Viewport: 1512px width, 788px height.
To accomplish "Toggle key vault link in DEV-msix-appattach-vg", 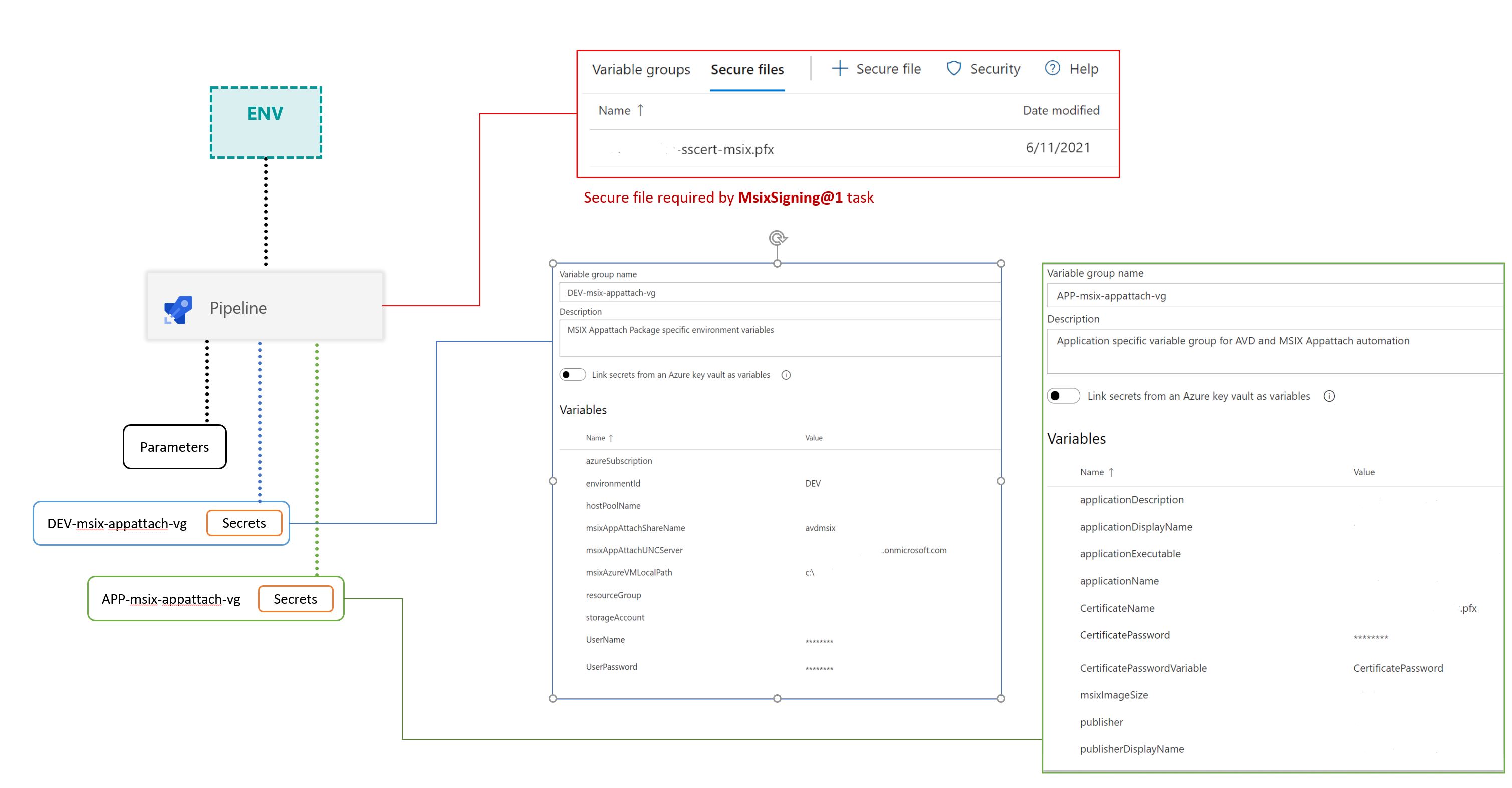I will [572, 375].
